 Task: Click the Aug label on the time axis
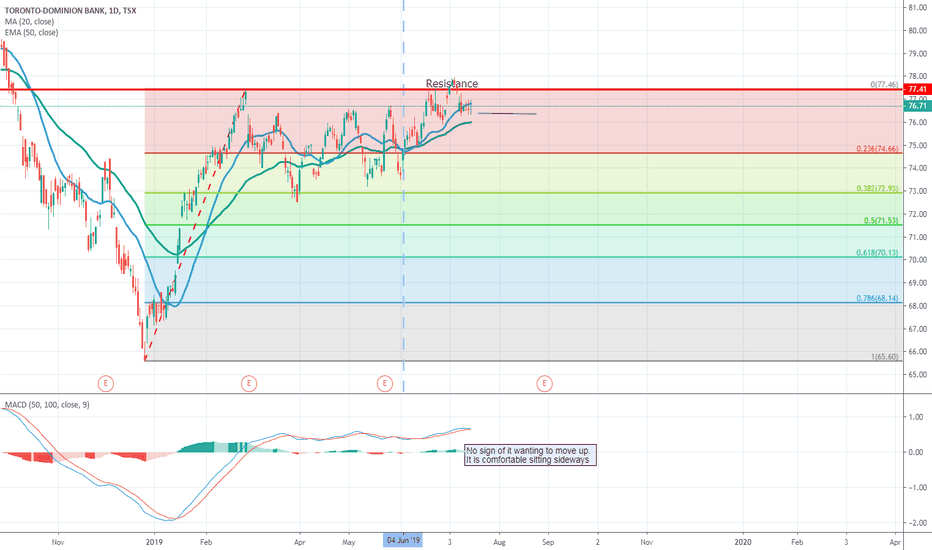pyautogui.click(x=499, y=542)
